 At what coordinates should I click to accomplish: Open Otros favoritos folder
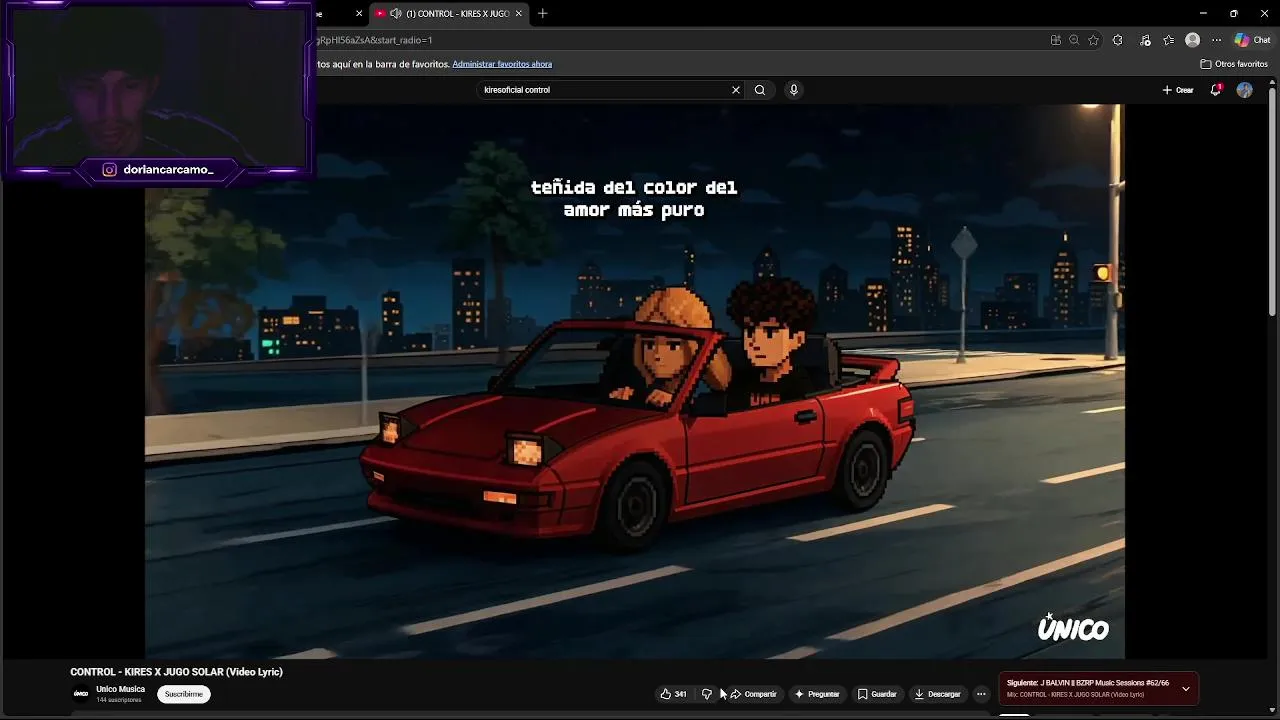1234,64
